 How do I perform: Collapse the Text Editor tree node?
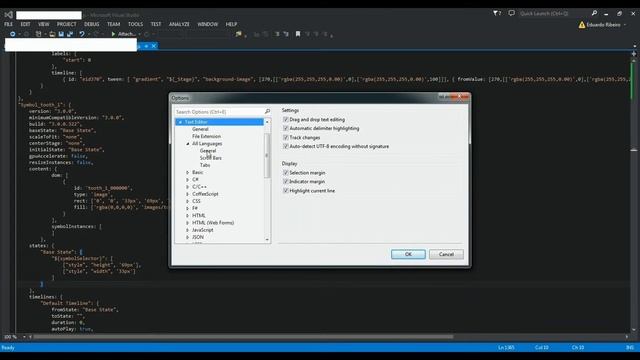[180, 122]
